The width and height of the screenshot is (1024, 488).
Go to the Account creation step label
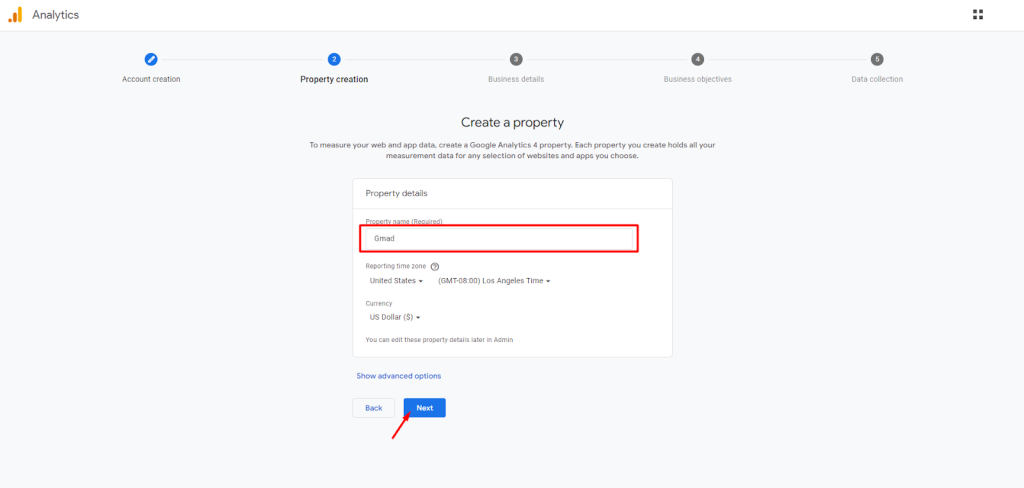[x=151, y=79]
